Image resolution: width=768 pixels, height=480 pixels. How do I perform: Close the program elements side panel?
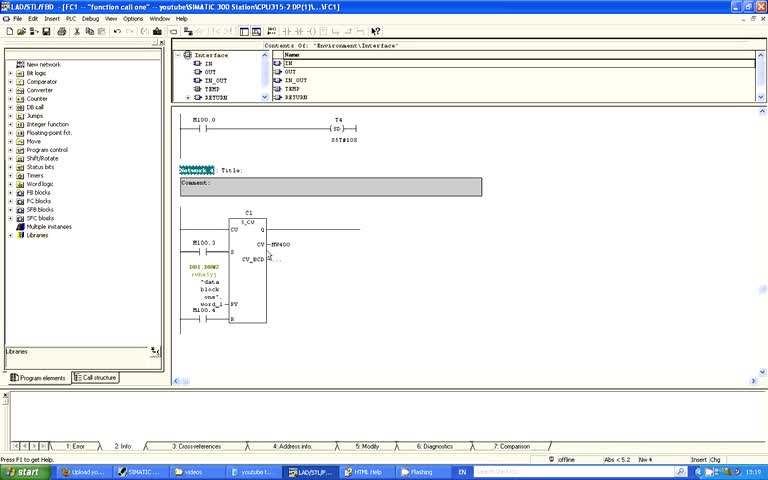(162, 43)
